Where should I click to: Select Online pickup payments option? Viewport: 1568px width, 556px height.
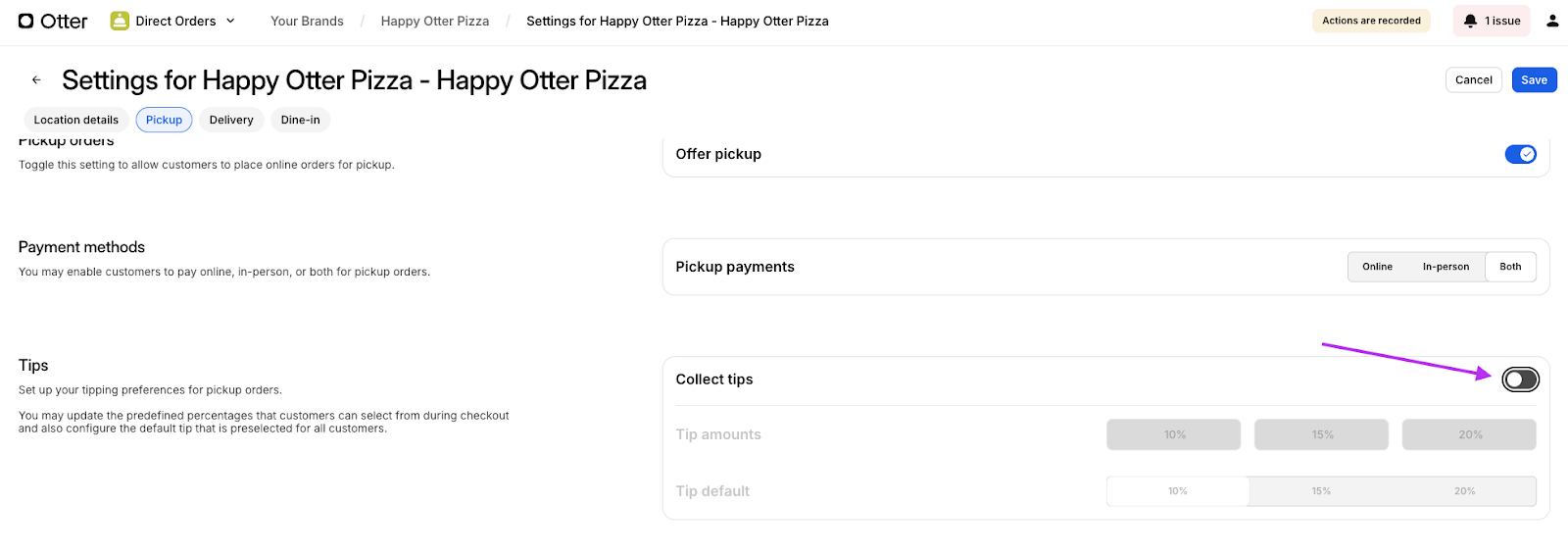pyautogui.click(x=1377, y=267)
